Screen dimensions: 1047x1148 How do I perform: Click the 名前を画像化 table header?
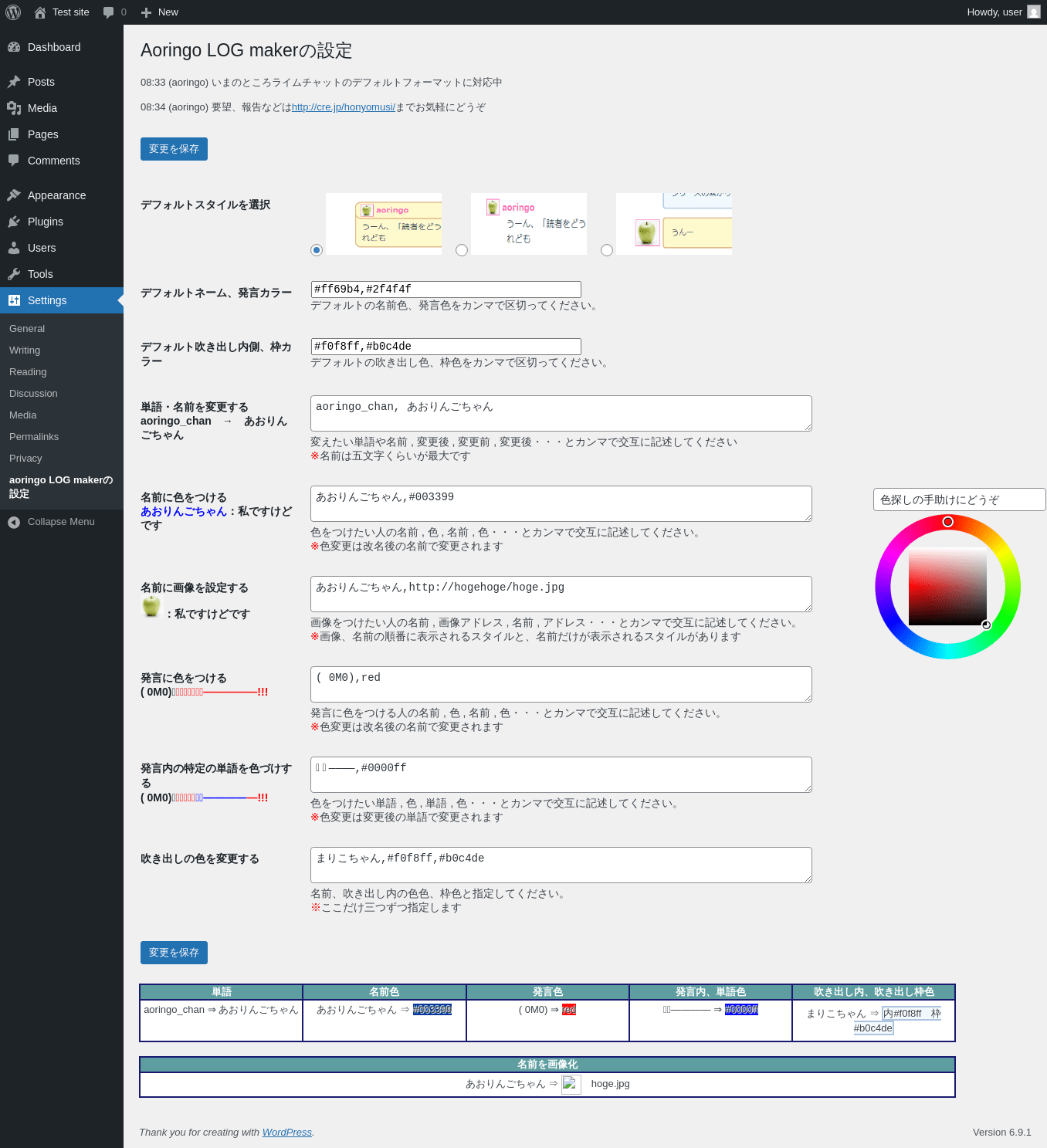(x=547, y=1065)
